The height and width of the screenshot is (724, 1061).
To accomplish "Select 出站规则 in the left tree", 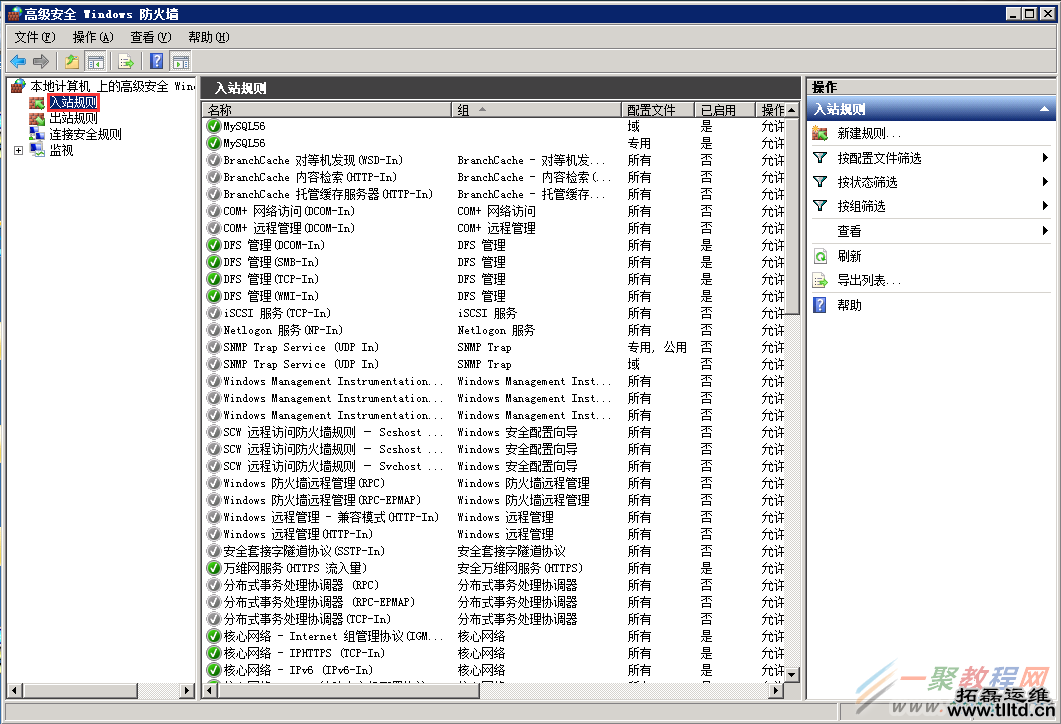I will click(73, 118).
